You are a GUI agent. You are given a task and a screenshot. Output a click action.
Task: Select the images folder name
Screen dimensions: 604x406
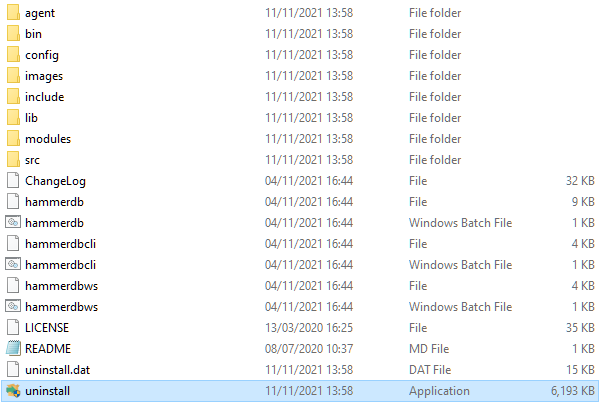pyautogui.click(x=44, y=76)
